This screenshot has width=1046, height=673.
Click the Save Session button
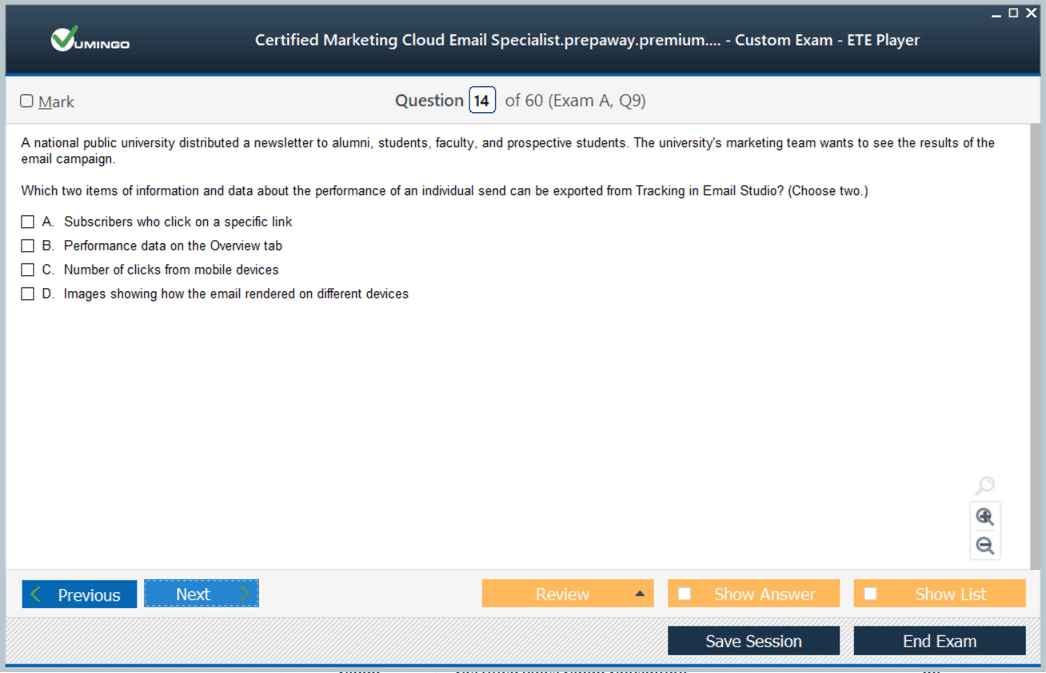tap(754, 641)
